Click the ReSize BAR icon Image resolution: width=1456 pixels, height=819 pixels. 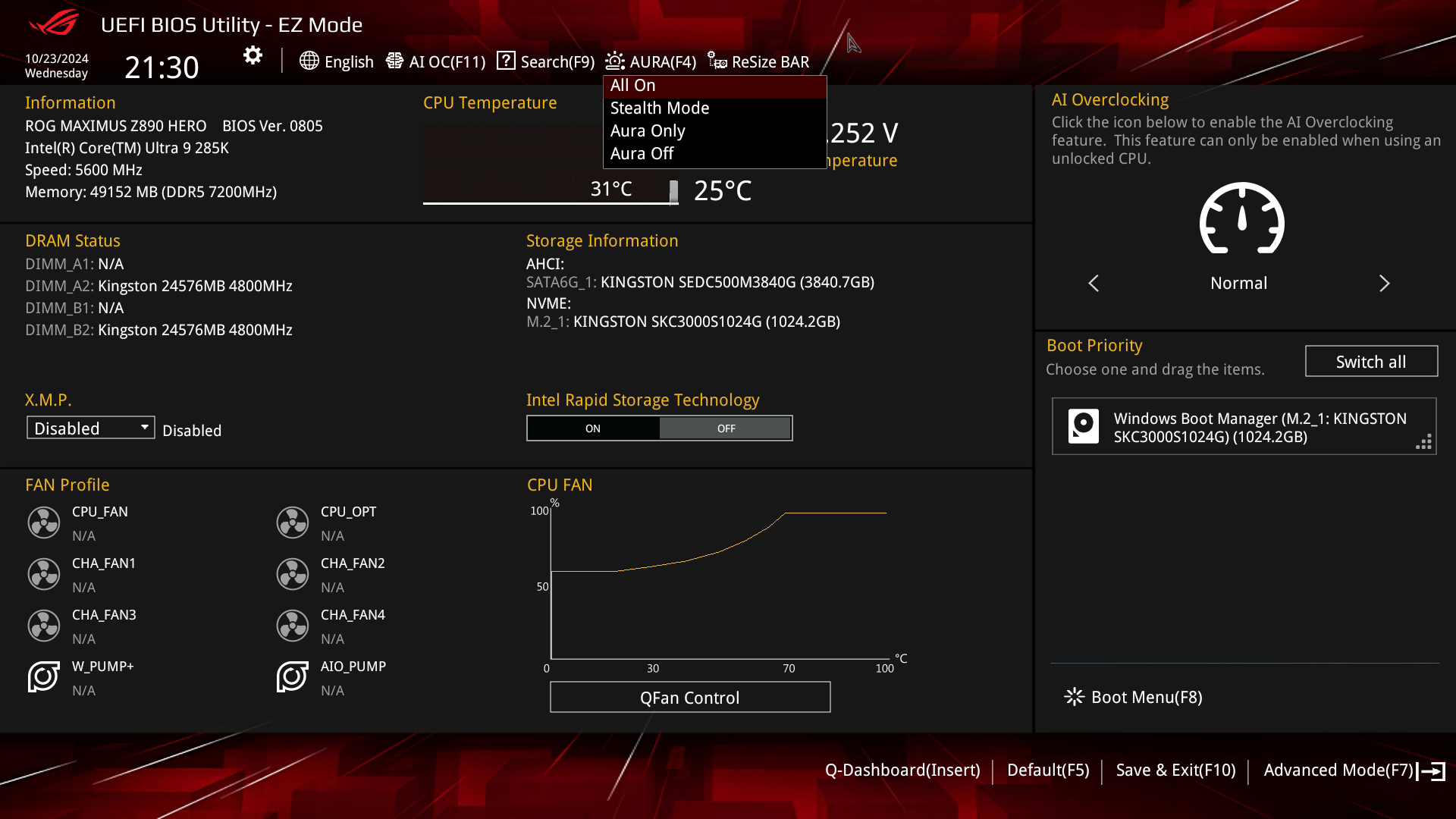717,61
